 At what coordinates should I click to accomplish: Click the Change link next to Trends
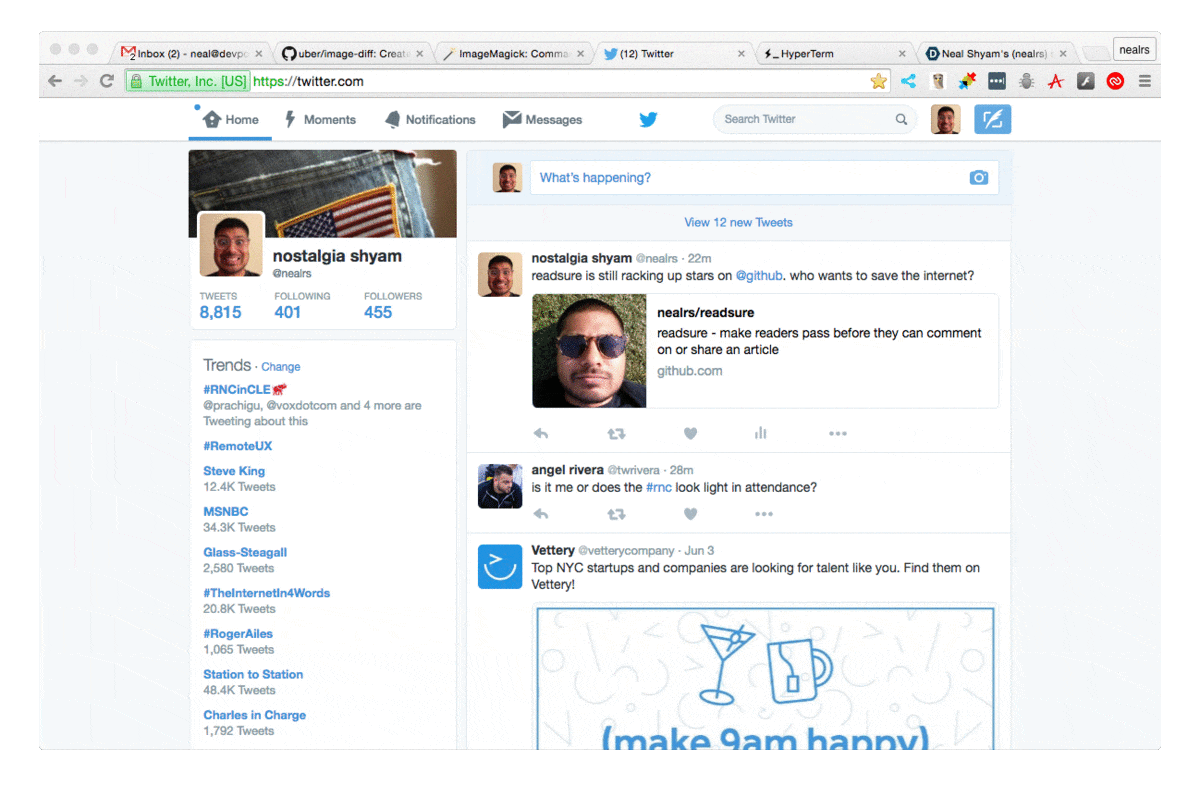click(x=281, y=367)
